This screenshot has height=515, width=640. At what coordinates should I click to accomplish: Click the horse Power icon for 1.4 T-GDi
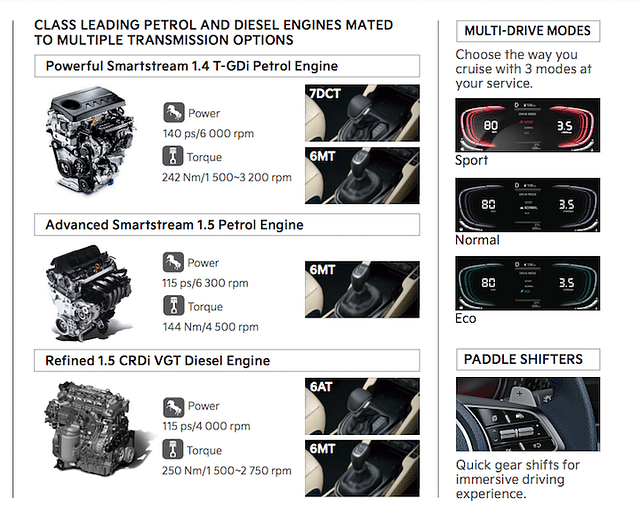click(x=174, y=113)
